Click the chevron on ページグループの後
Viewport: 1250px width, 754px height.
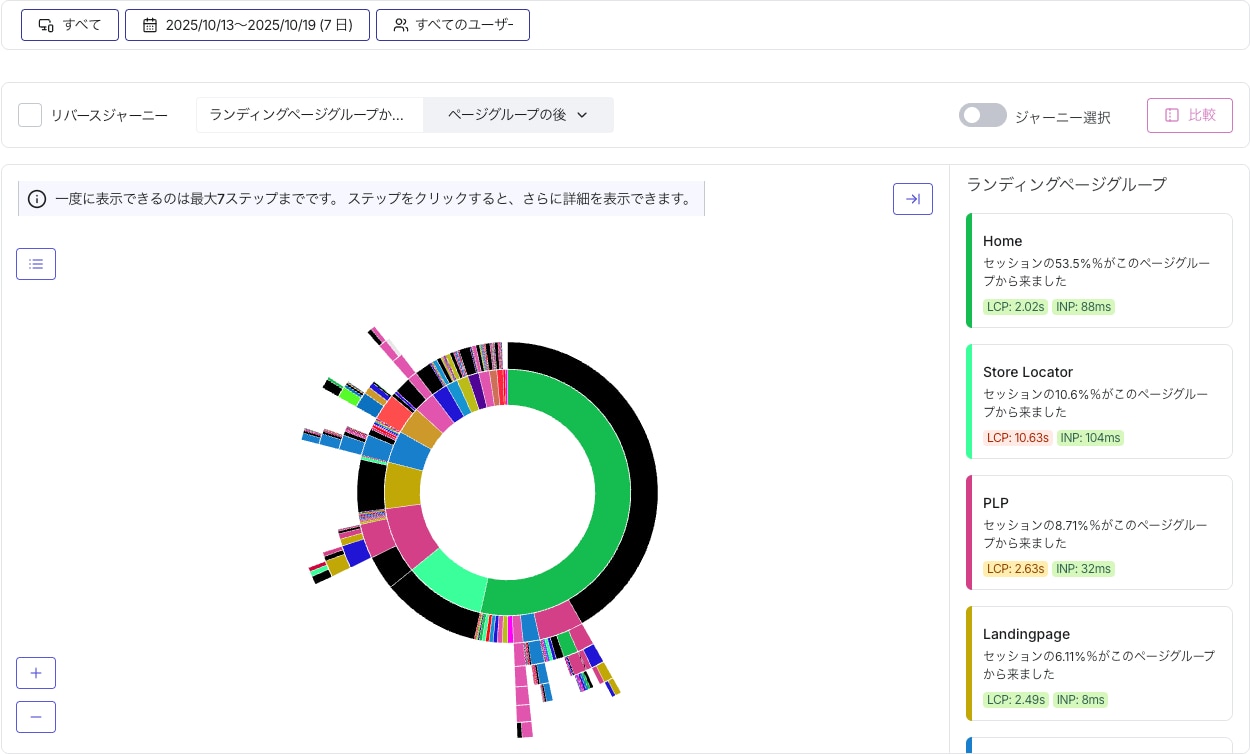click(582, 115)
